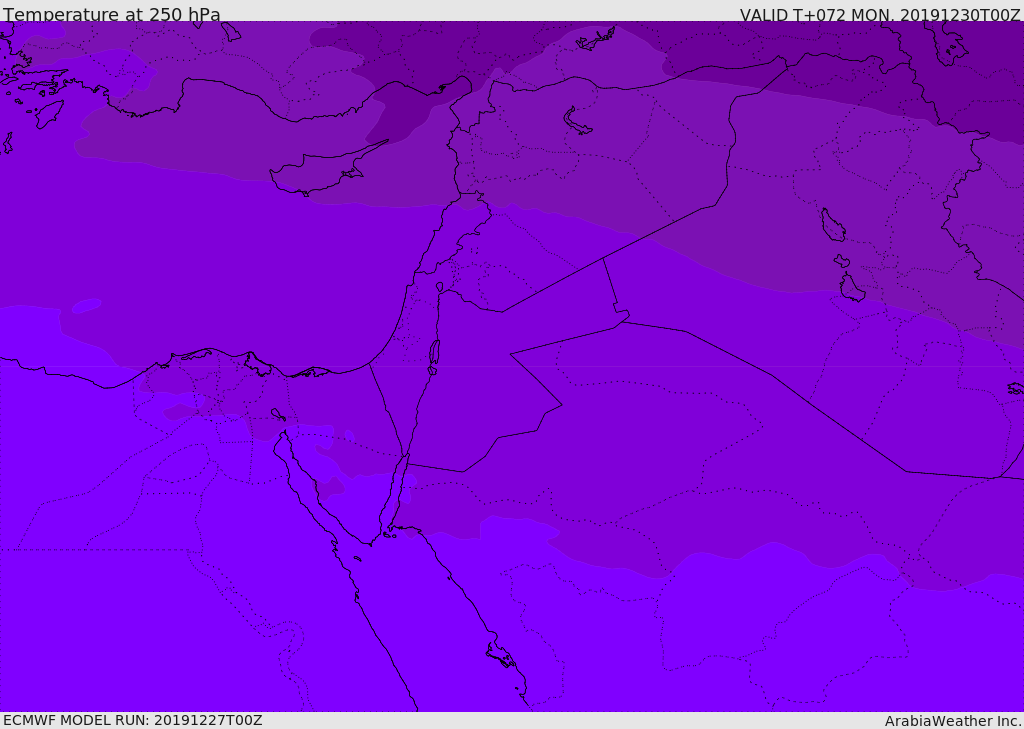Click the 'VALID T+072 MON. 20191230T00Z' label
The image size is (1024, 729).
pos(880,14)
